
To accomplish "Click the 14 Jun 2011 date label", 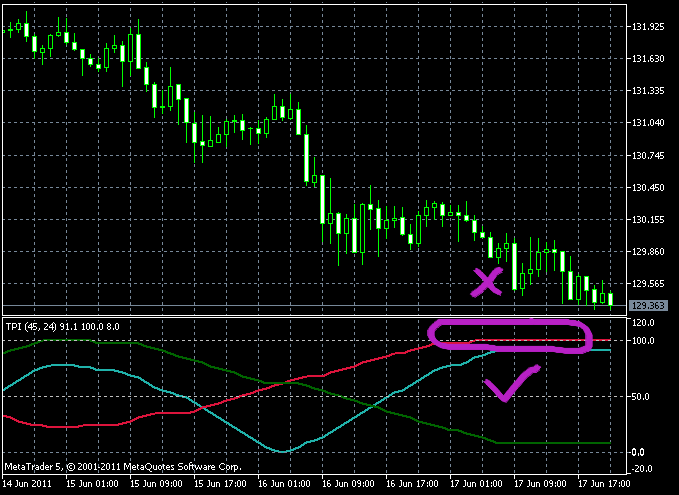I will click(27, 483).
